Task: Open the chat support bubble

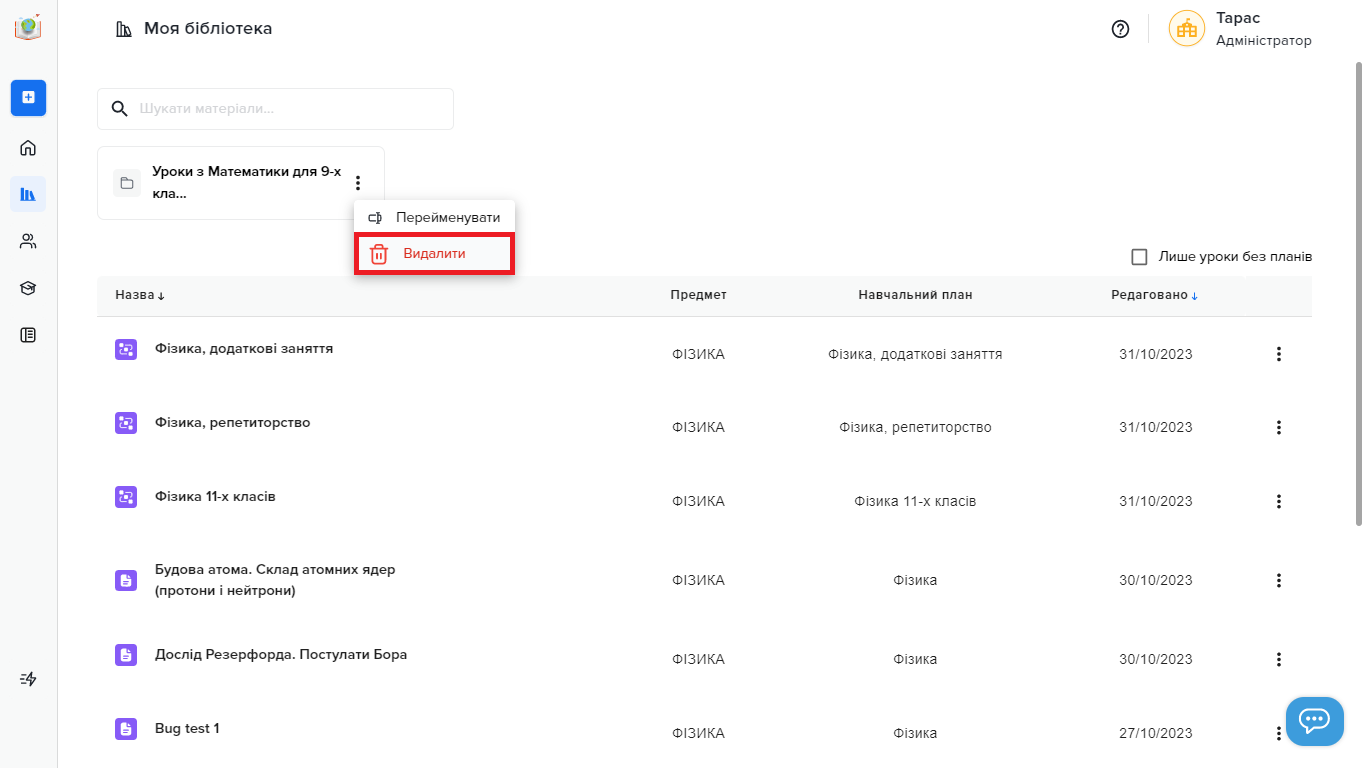Action: pyautogui.click(x=1314, y=721)
